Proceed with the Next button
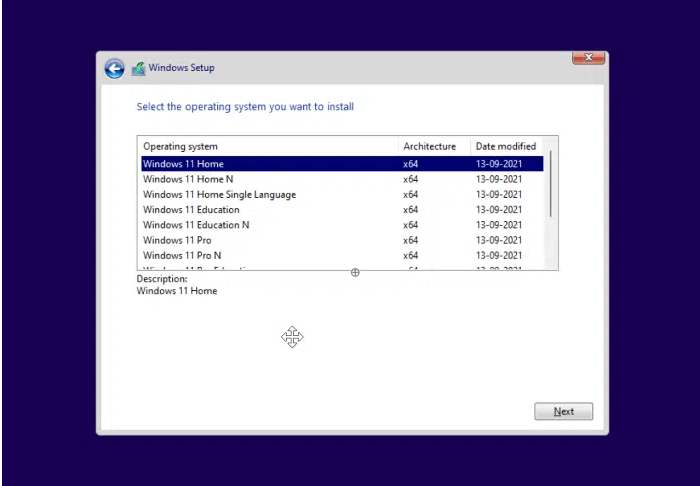Image resolution: width=700 pixels, height=486 pixels. [x=563, y=411]
